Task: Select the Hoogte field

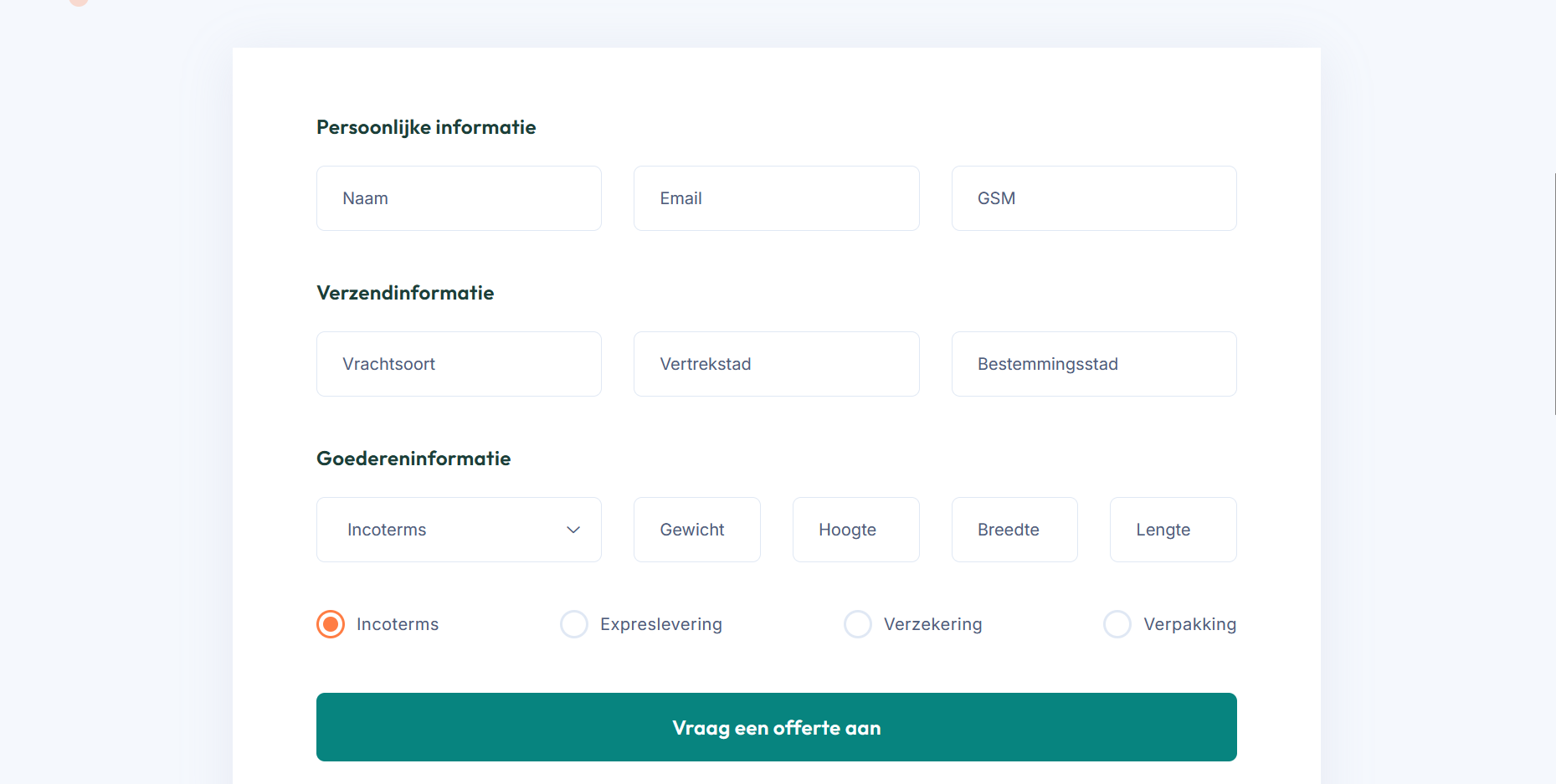Action: tap(856, 530)
